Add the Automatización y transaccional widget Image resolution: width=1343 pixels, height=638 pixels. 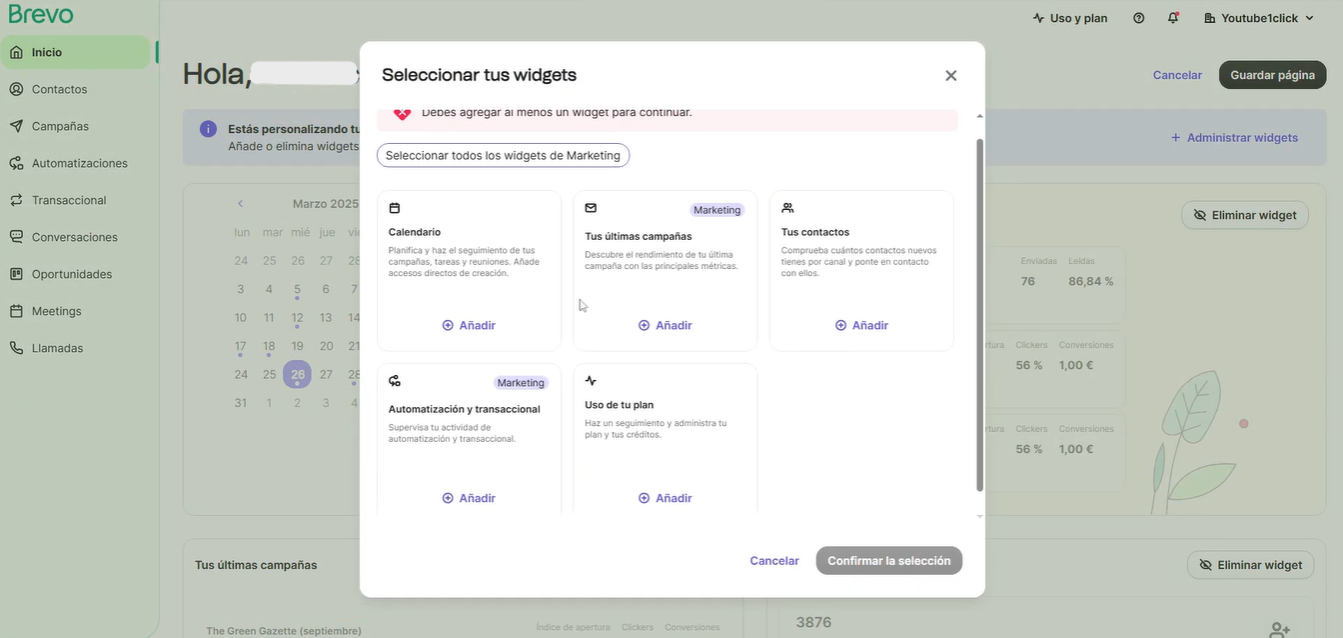[x=468, y=498]
